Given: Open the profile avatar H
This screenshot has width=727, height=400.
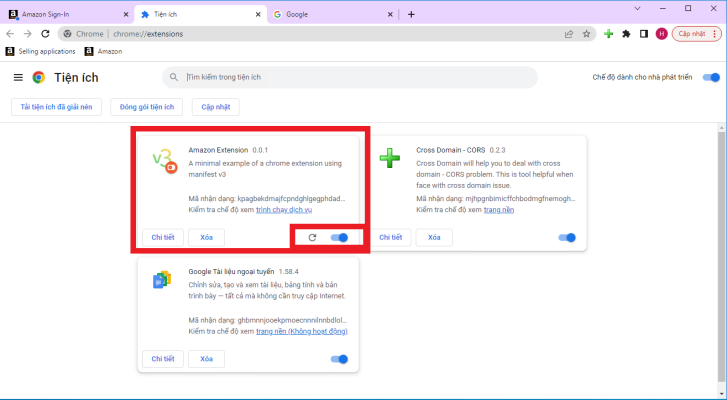Looking at the screenshot, I should pyautogui.click(x=661, y=34).
